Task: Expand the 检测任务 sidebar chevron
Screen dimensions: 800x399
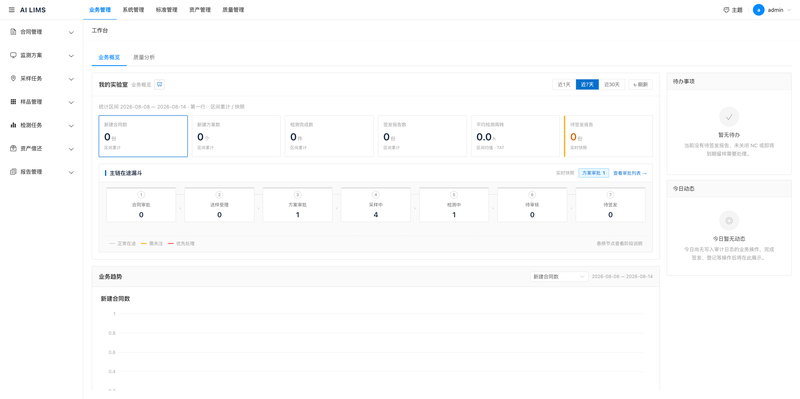Action: click(71, 126)
